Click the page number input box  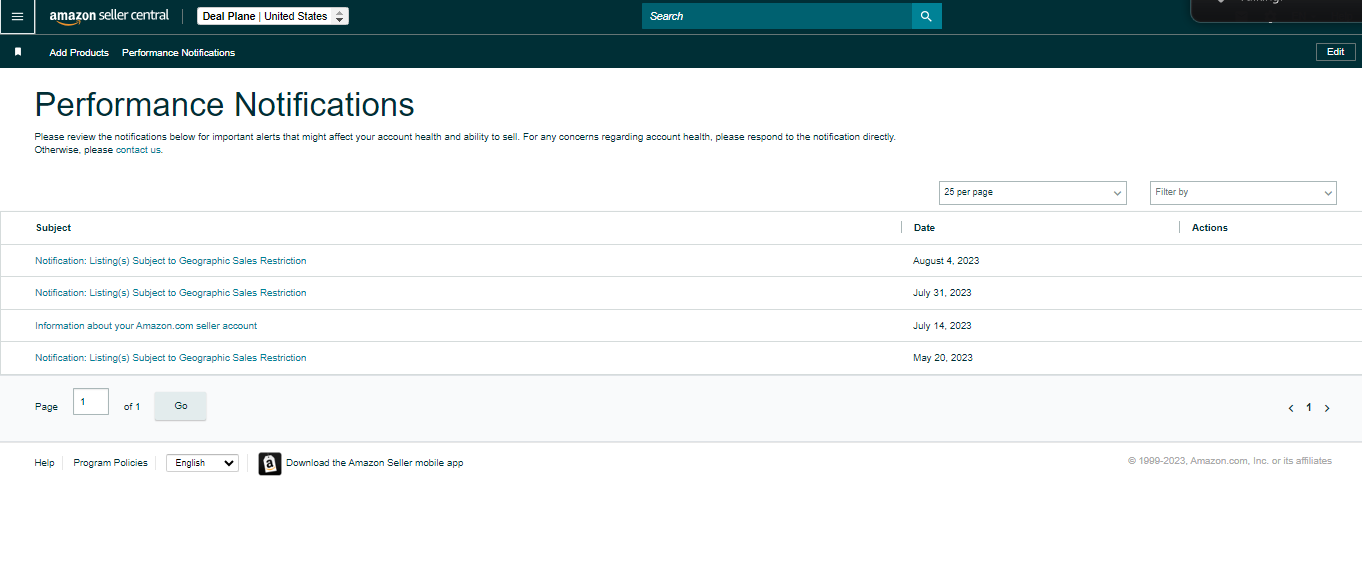point(91,402)
